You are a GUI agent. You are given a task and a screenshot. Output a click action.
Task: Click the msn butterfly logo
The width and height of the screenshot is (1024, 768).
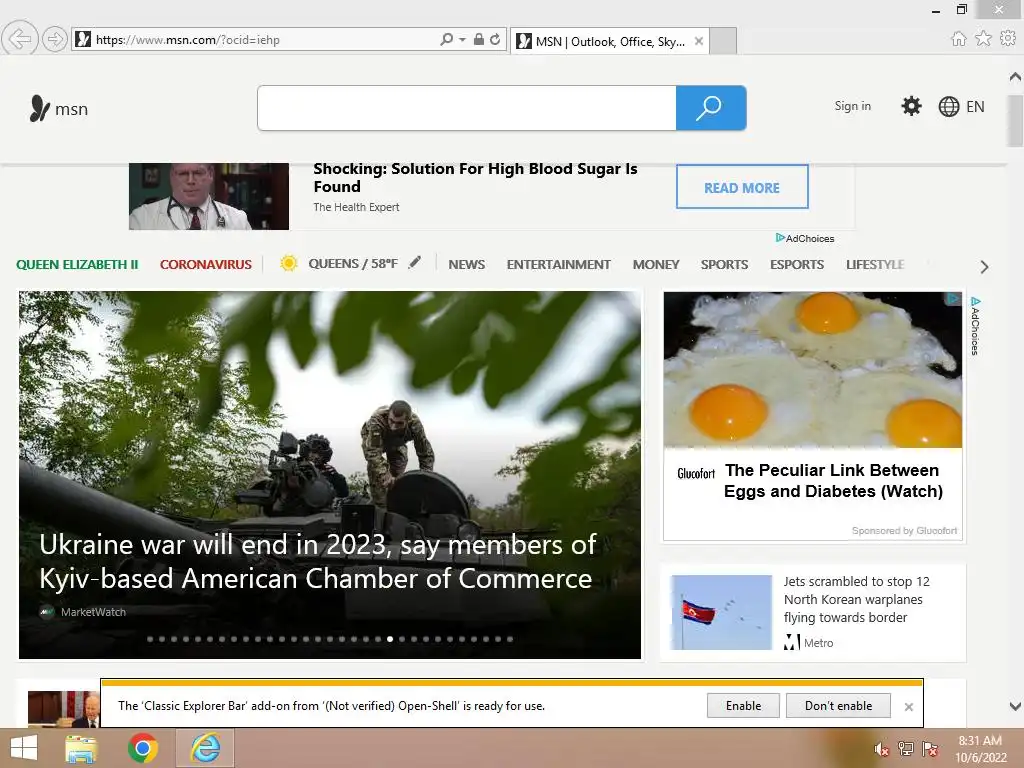[x=58, y=108]
